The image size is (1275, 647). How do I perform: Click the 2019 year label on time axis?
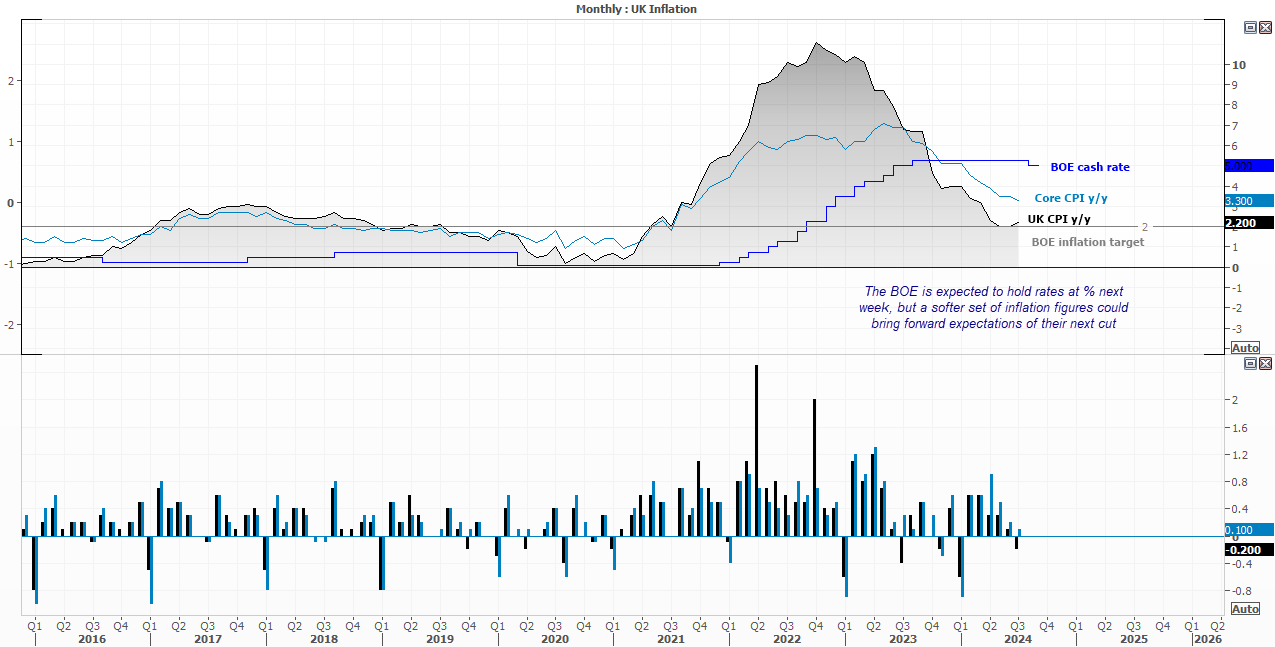[439, 638]
